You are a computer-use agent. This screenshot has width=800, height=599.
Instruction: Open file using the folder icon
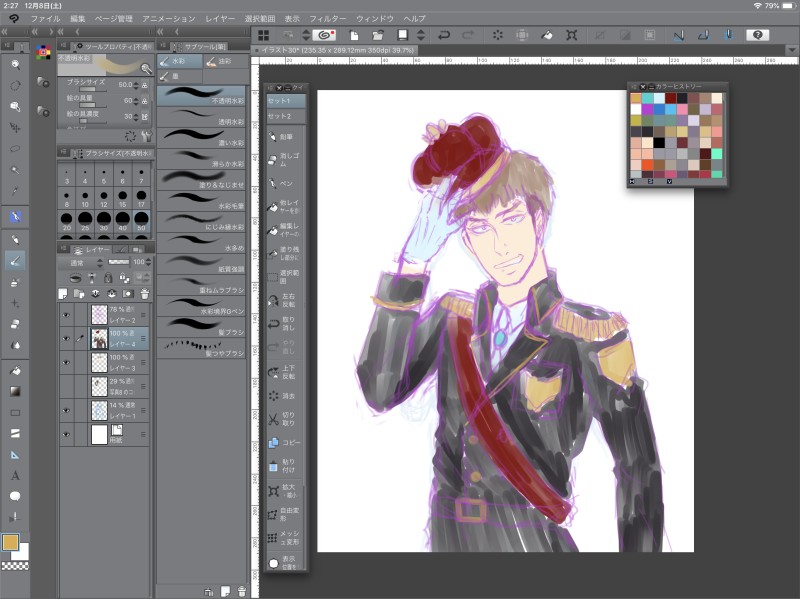click(x=378, y=35)
